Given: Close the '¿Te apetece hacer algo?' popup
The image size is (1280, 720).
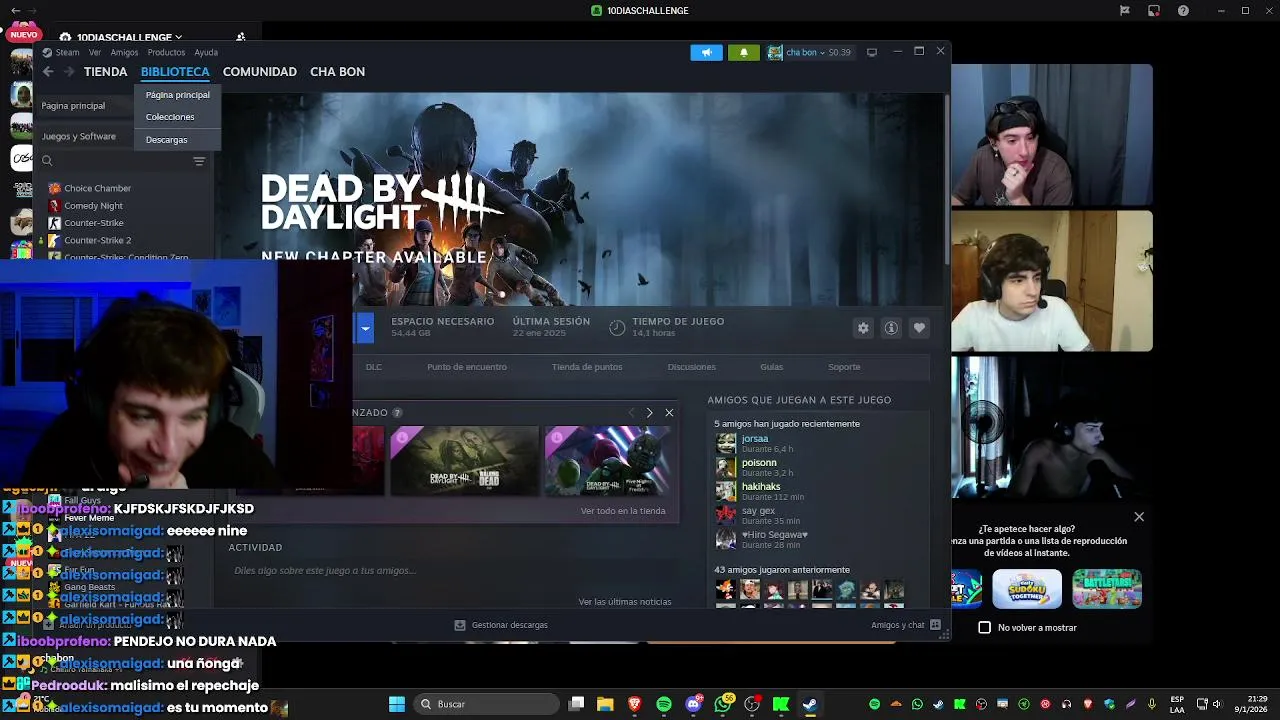Looking at the screenshot, I should click(x=1139, y=517).
